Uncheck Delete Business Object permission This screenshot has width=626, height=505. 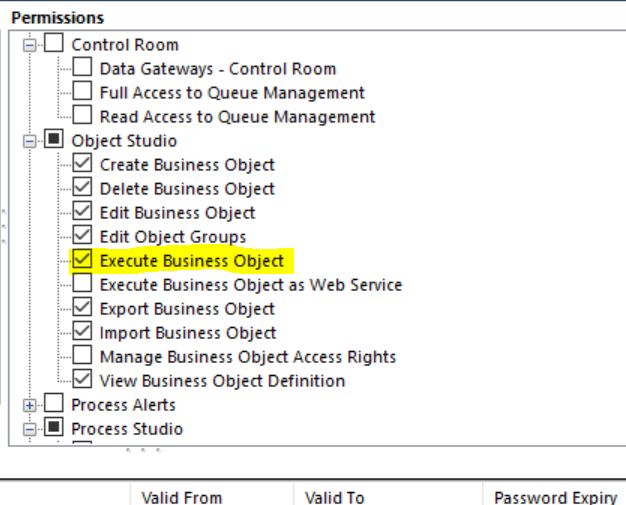tap(82, 189)
